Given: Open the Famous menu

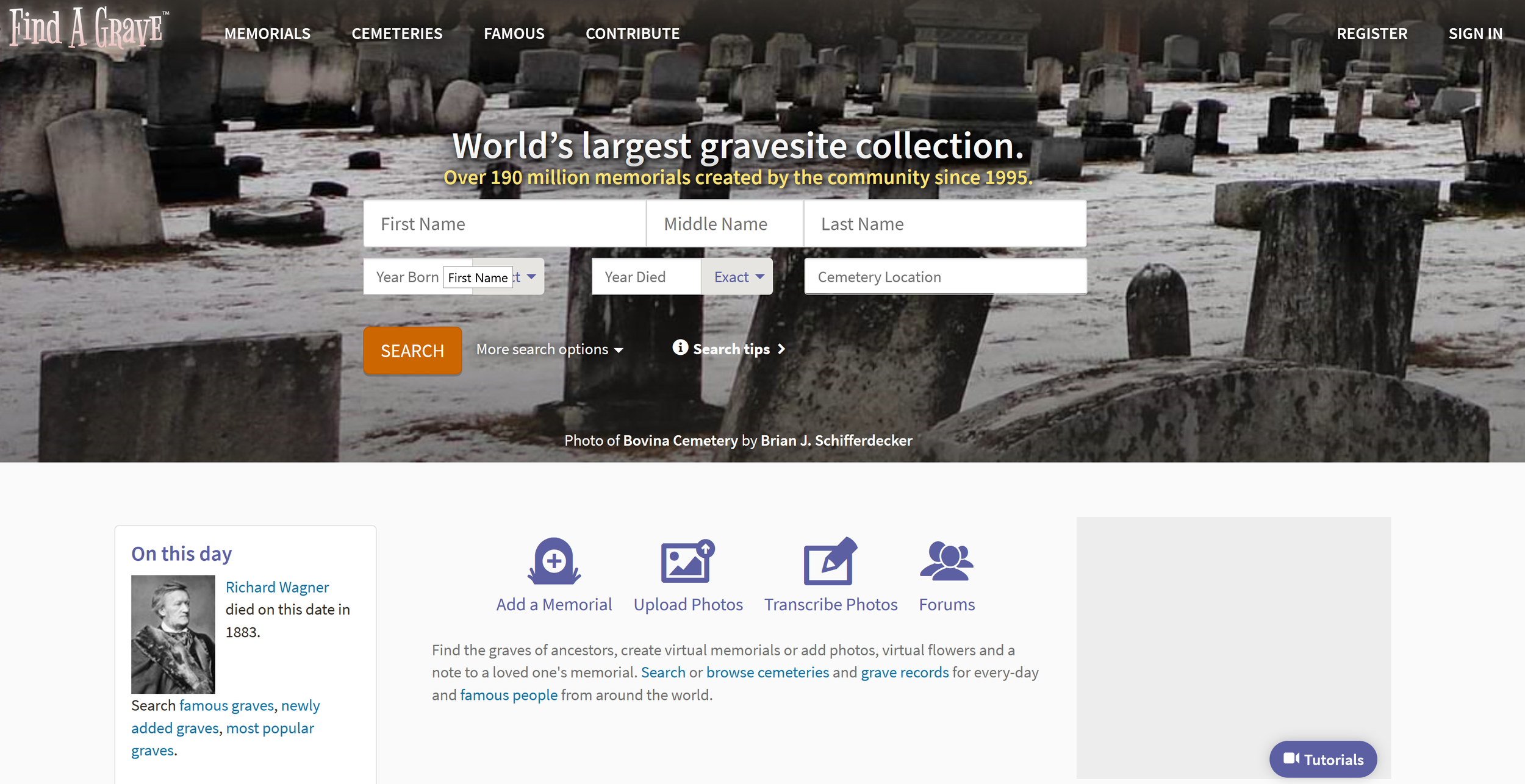Looking at the screenshot, I should tap(514, 34).
